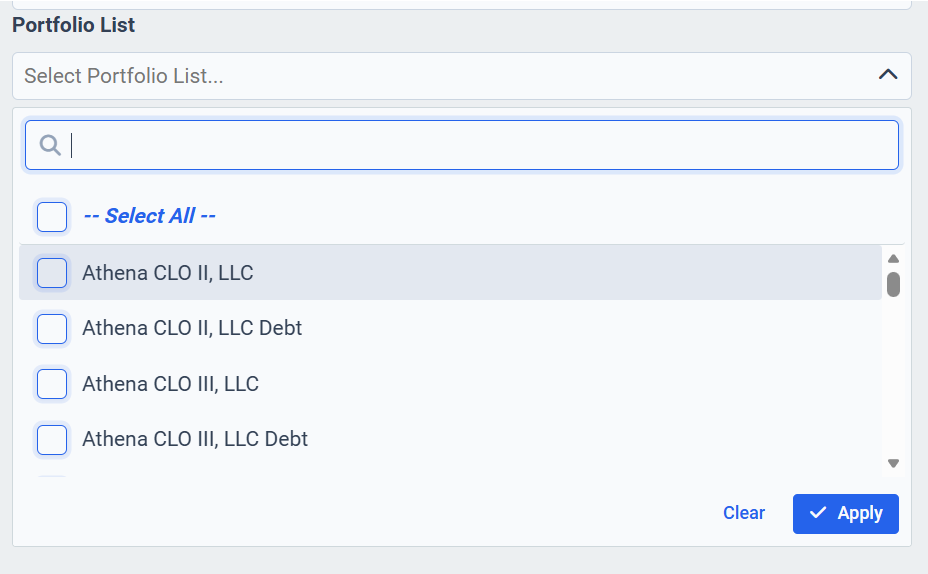This screenshot has height=574, width=928.
Task: Choose the Athena CLO II, LLC Debt label
Action: click(192, 328)
